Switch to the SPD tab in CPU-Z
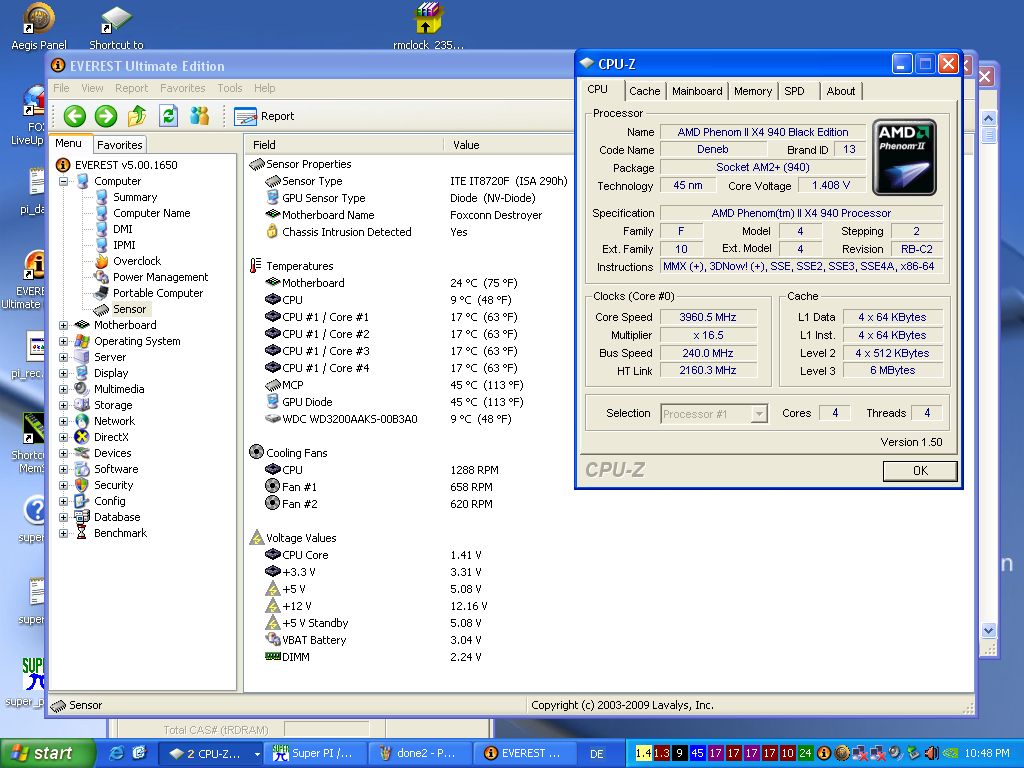Screen dimensions: 1024x768 click(794, 91)
